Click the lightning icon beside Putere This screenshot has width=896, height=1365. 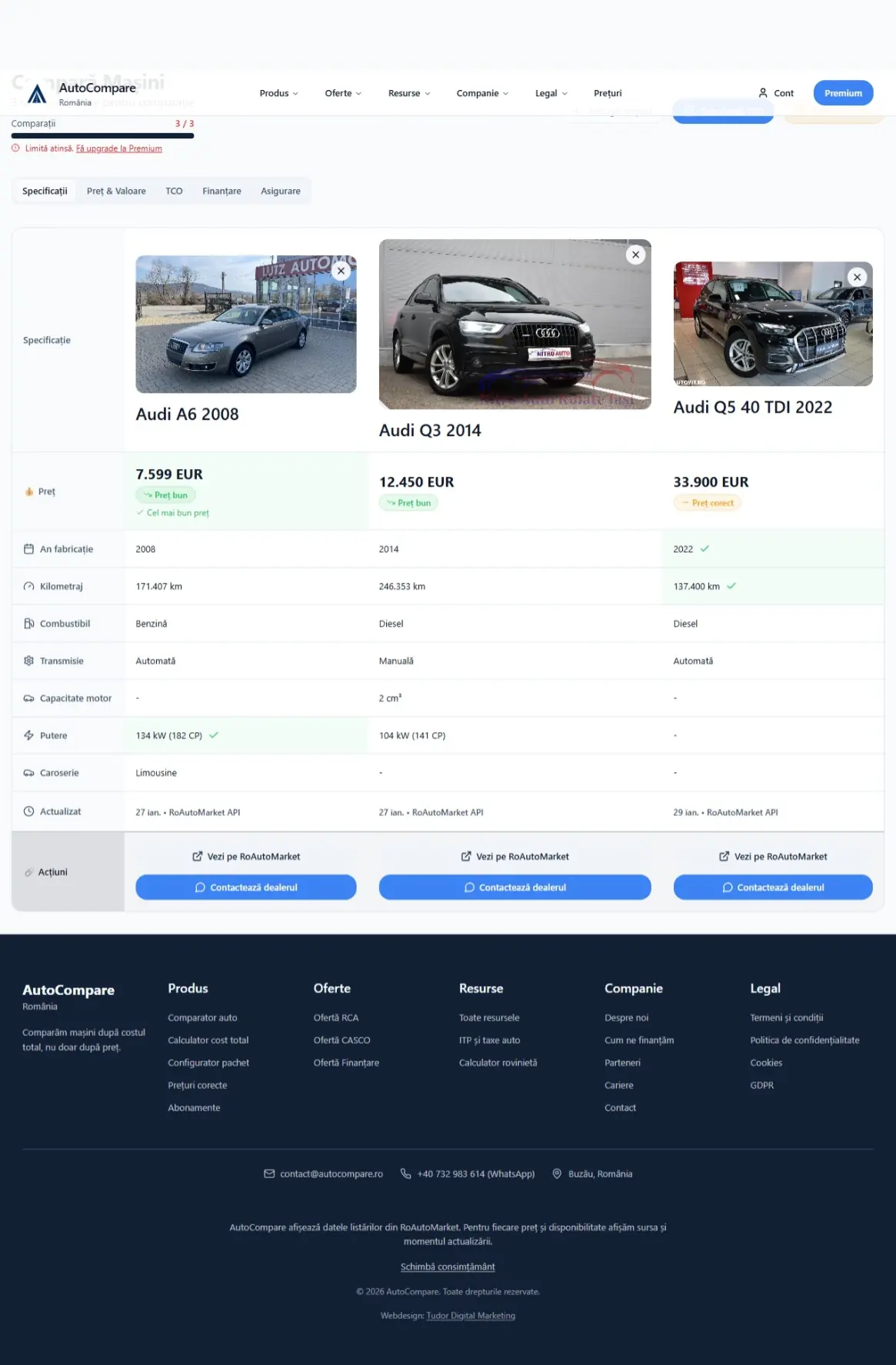point(28,735)
